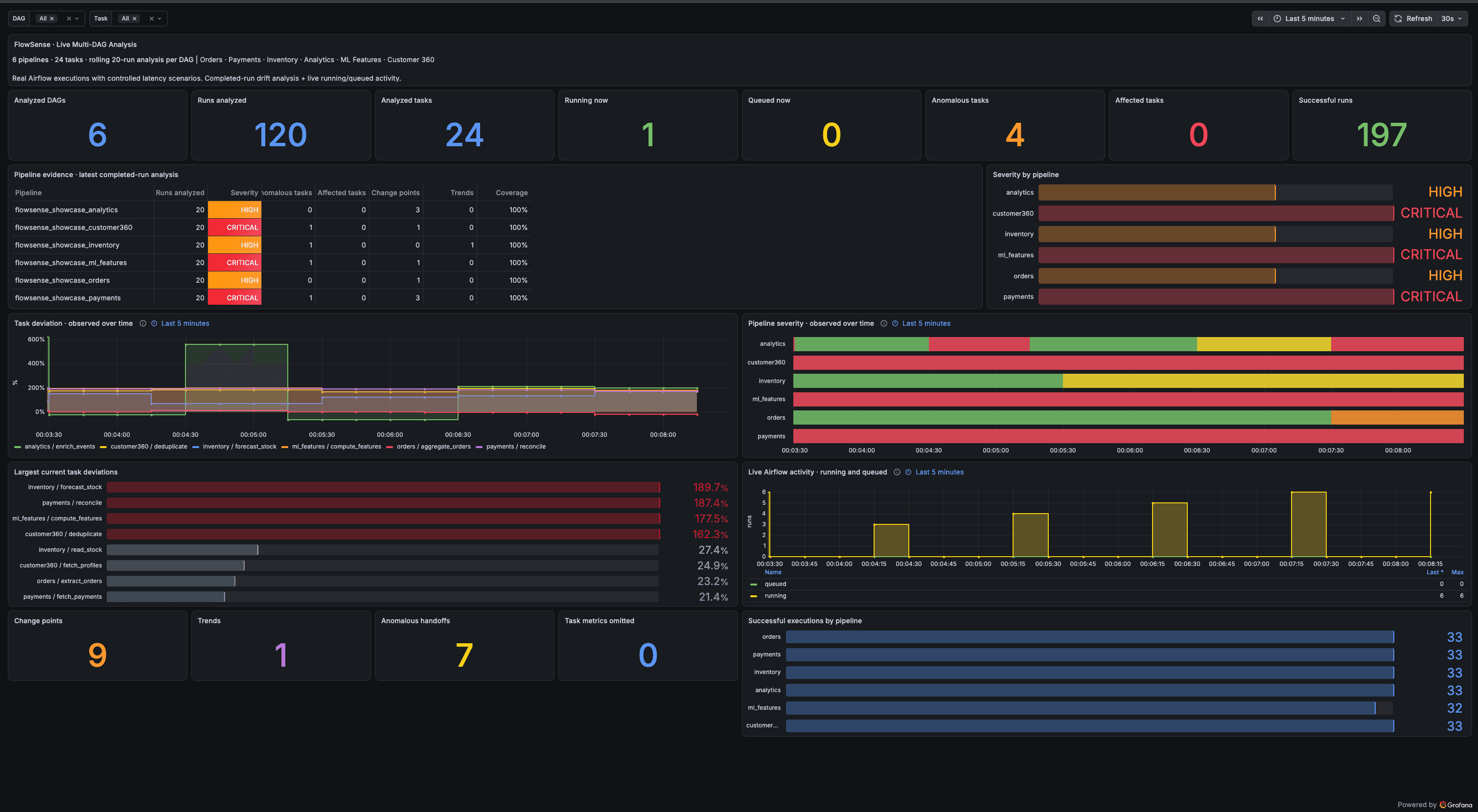Zoom out the time range
The image size is (1478, 812).
point(1376,19)
